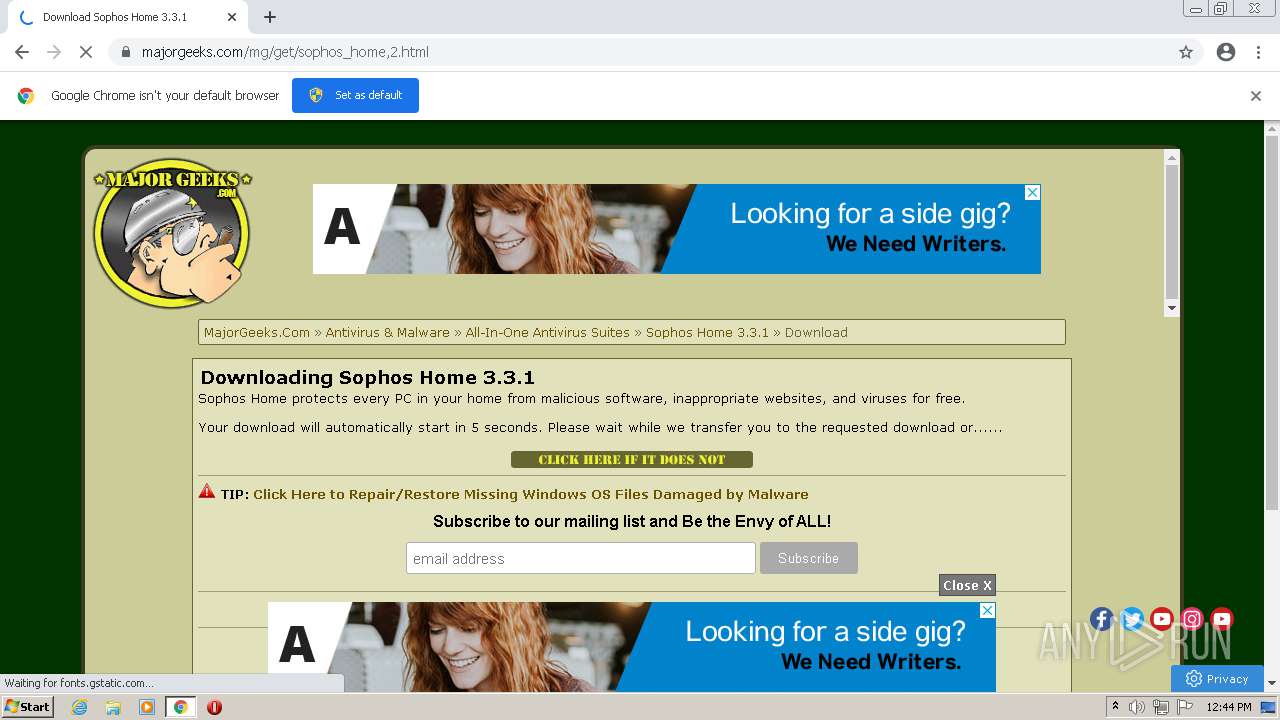Click the 'Click here if it does not' button
Image resolution: width=1280 pixels, height=720 pixels.
[632, 460]
